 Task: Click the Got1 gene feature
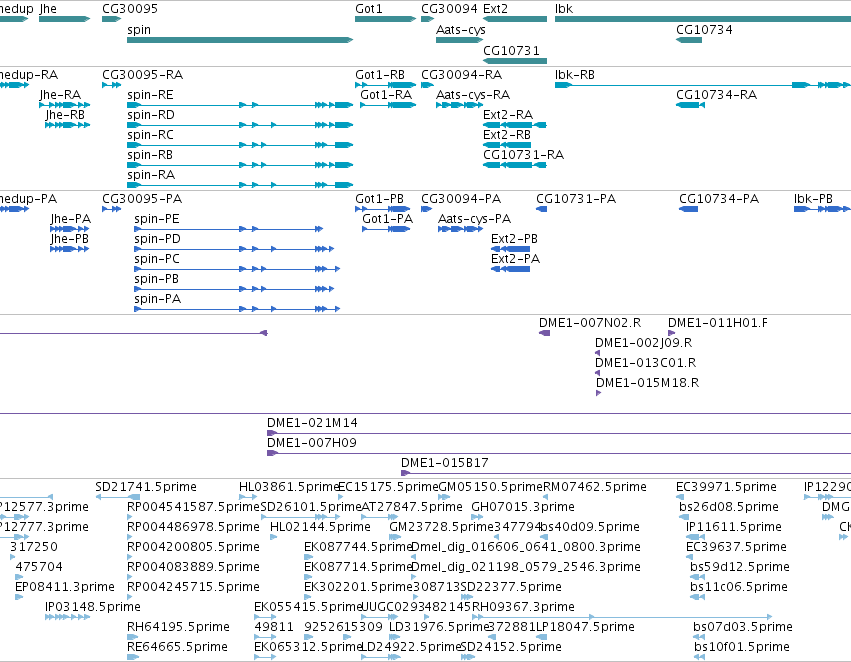coord(385,19)
